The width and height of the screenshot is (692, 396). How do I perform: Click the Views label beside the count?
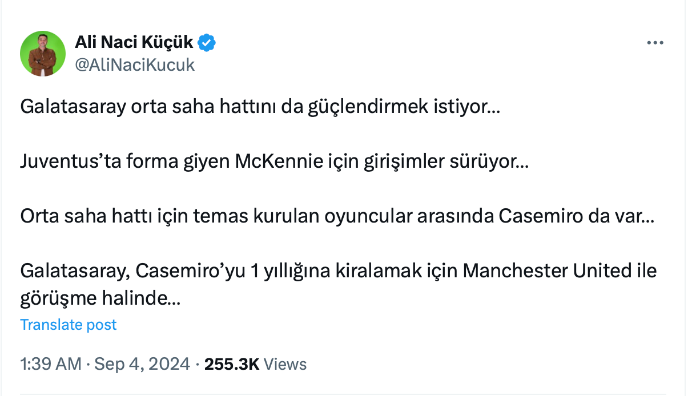pyautogui.click(x=285, y=364)
